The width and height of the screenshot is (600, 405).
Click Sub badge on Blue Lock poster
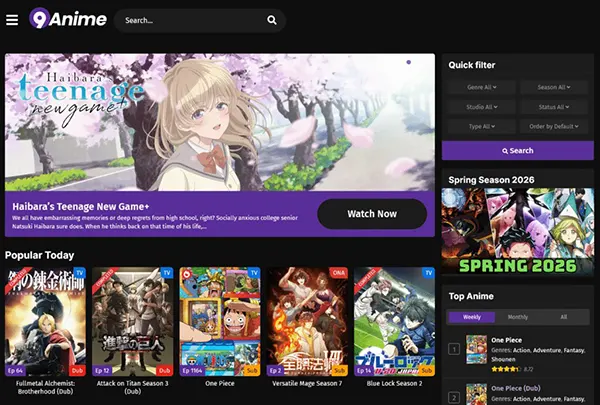tap(427, 371)
